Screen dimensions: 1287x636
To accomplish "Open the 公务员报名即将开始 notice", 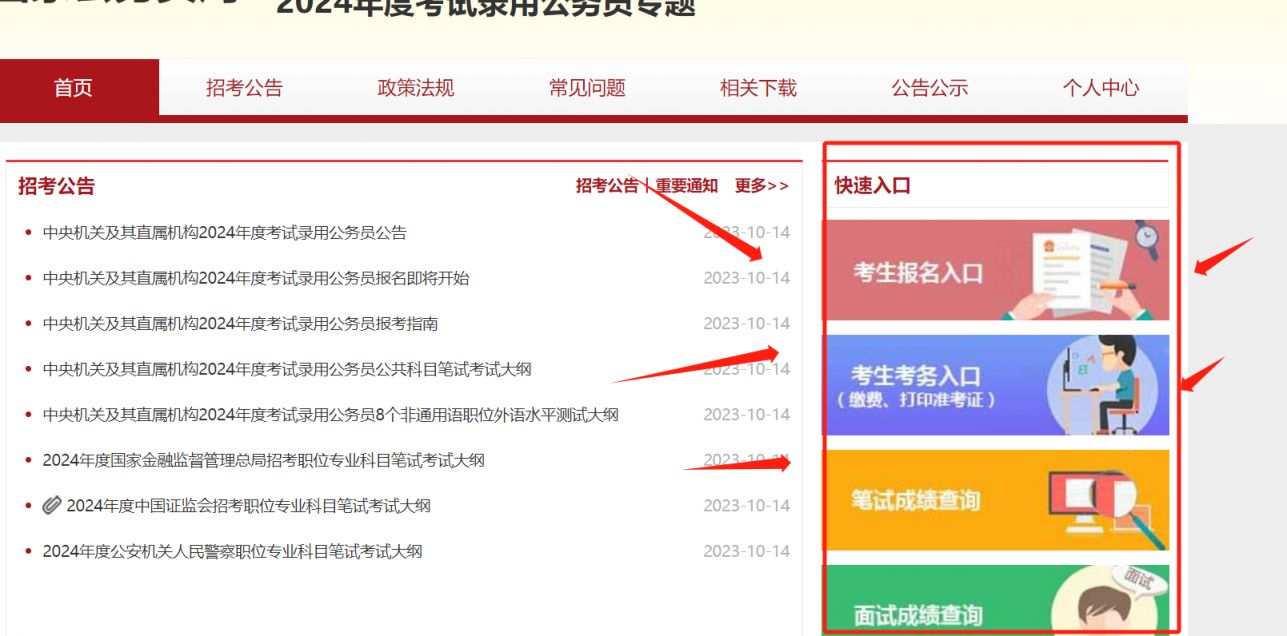I will [256, 278].
